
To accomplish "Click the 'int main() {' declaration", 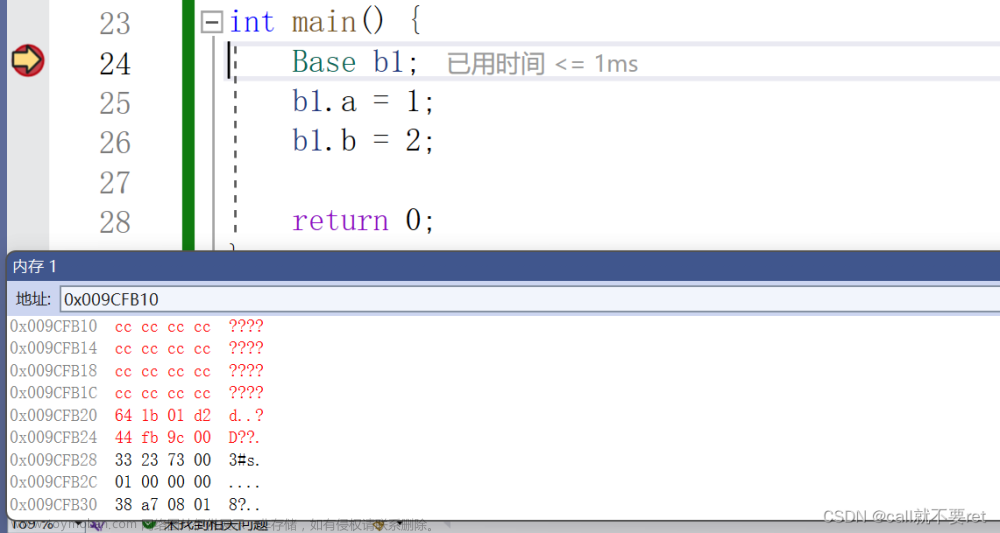I will pyautogui.click(x=325, y=22).
